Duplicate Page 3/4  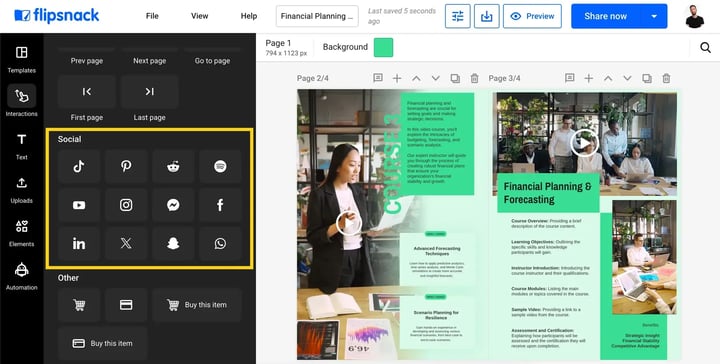click(x=647, y=78)
